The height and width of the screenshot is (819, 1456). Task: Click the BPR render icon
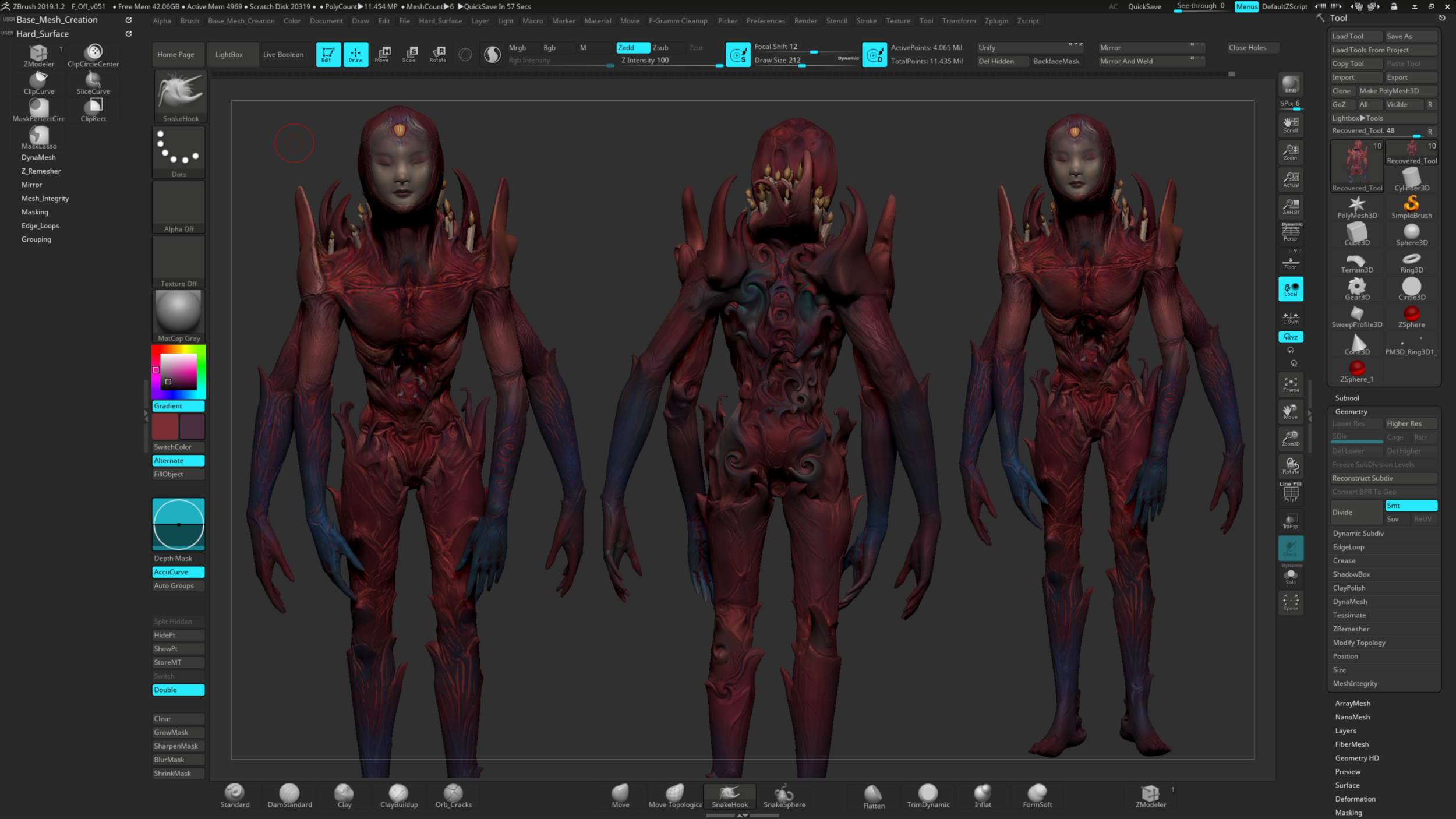(1291, 85)
